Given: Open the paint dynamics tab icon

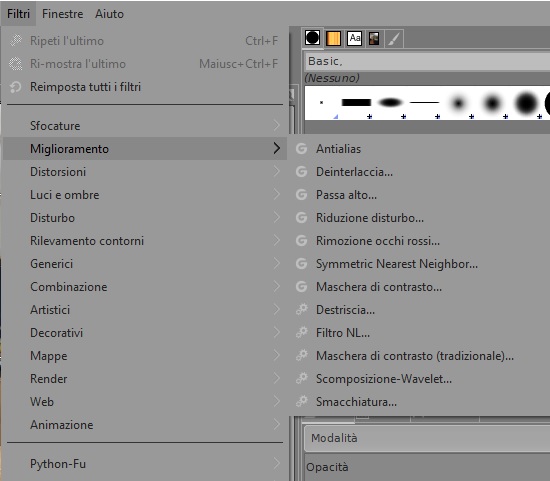Looking at the screenshot, I should (x=394, y=38).
